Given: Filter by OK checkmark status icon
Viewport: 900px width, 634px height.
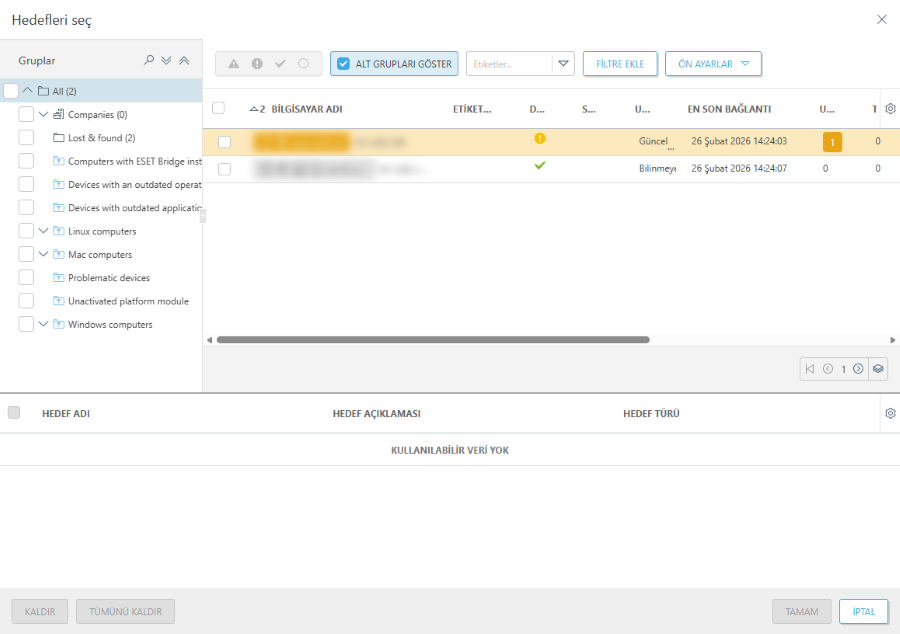Looking at the screenshot, I should (x=280, y=64).
